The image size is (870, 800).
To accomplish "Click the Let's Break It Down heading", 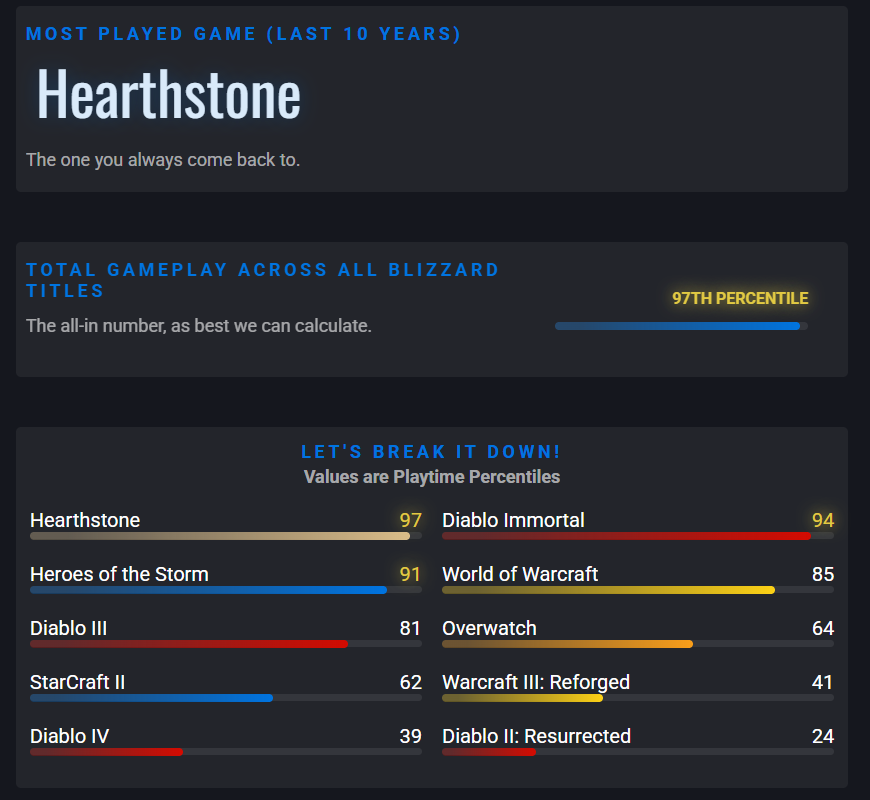I will [431, 452].
